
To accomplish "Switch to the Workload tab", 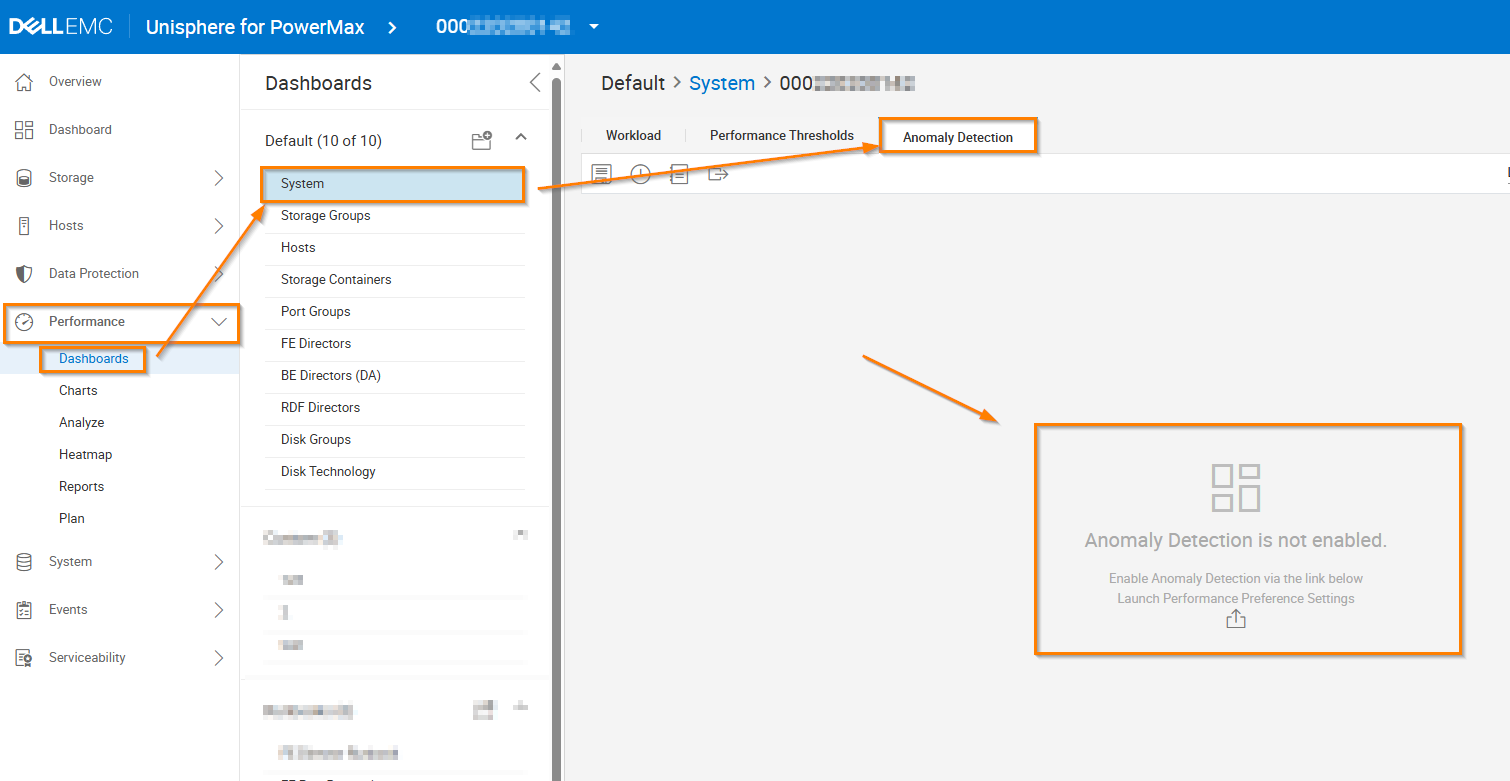I will click(x=633, y=136).
